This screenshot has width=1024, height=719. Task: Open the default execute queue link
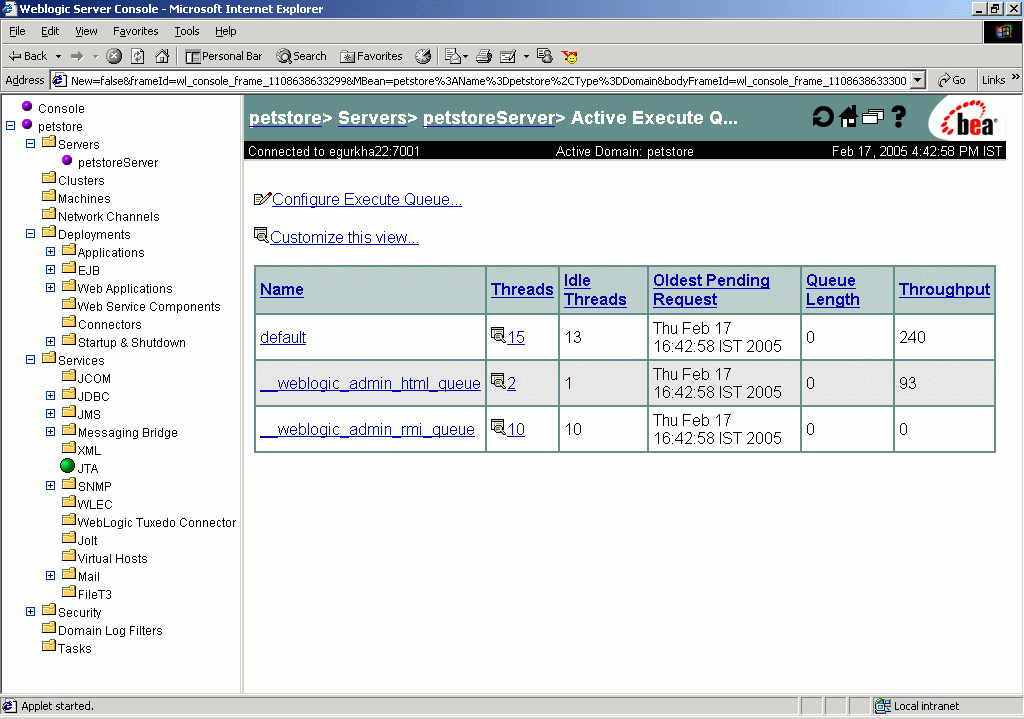(x=283, y=337)
